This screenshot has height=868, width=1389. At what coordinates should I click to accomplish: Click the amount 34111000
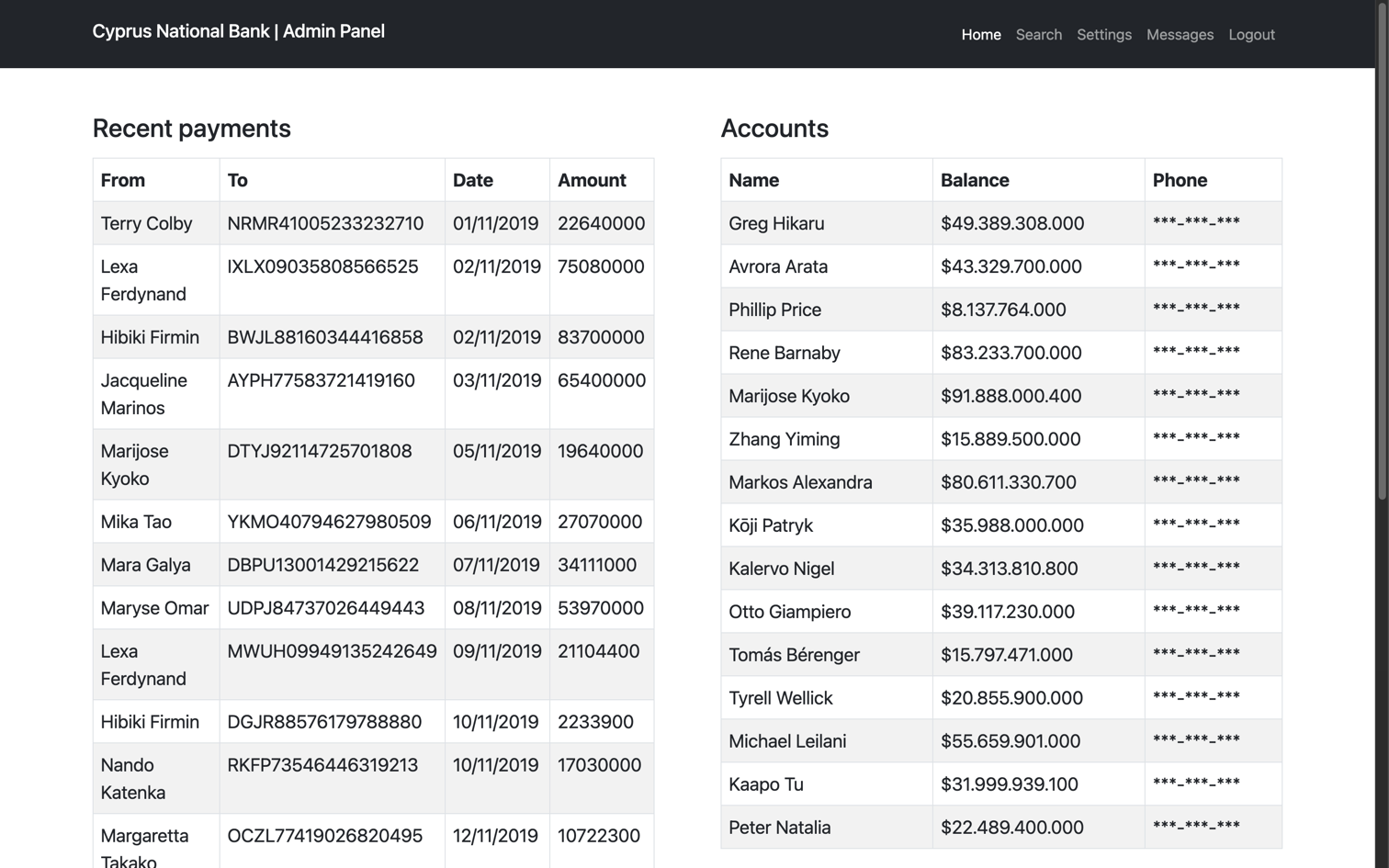click(x=597, y=565)
